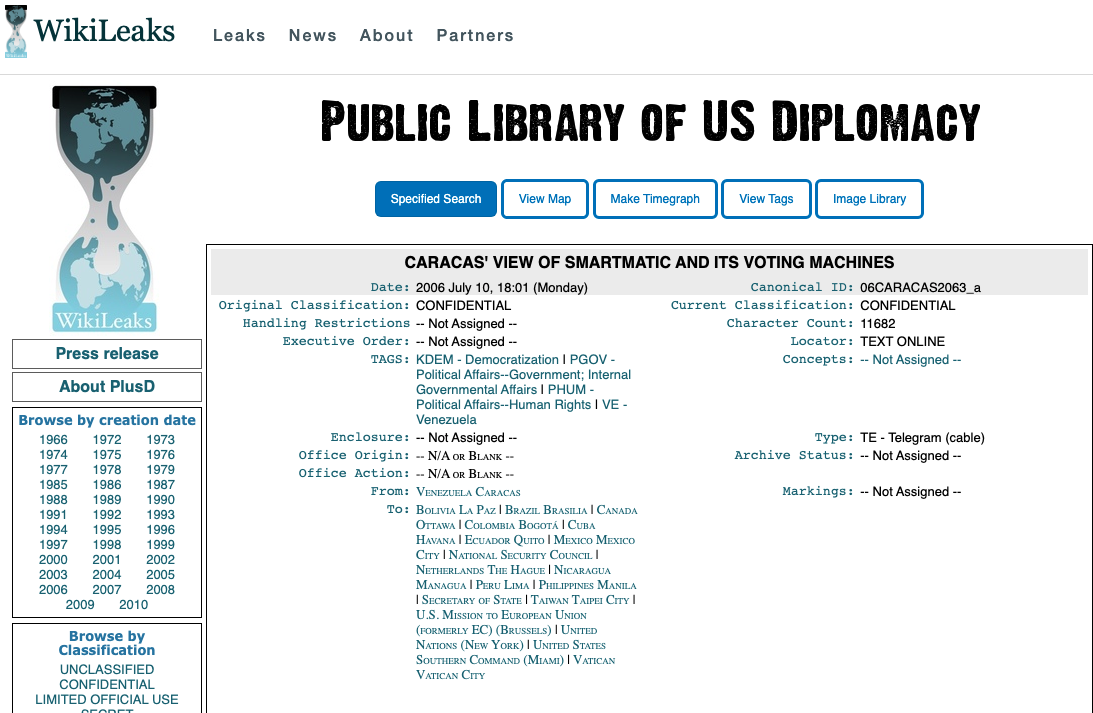Open U.S. Mission to European Union link
1093x713 pixels.
(x=501, y=622)
